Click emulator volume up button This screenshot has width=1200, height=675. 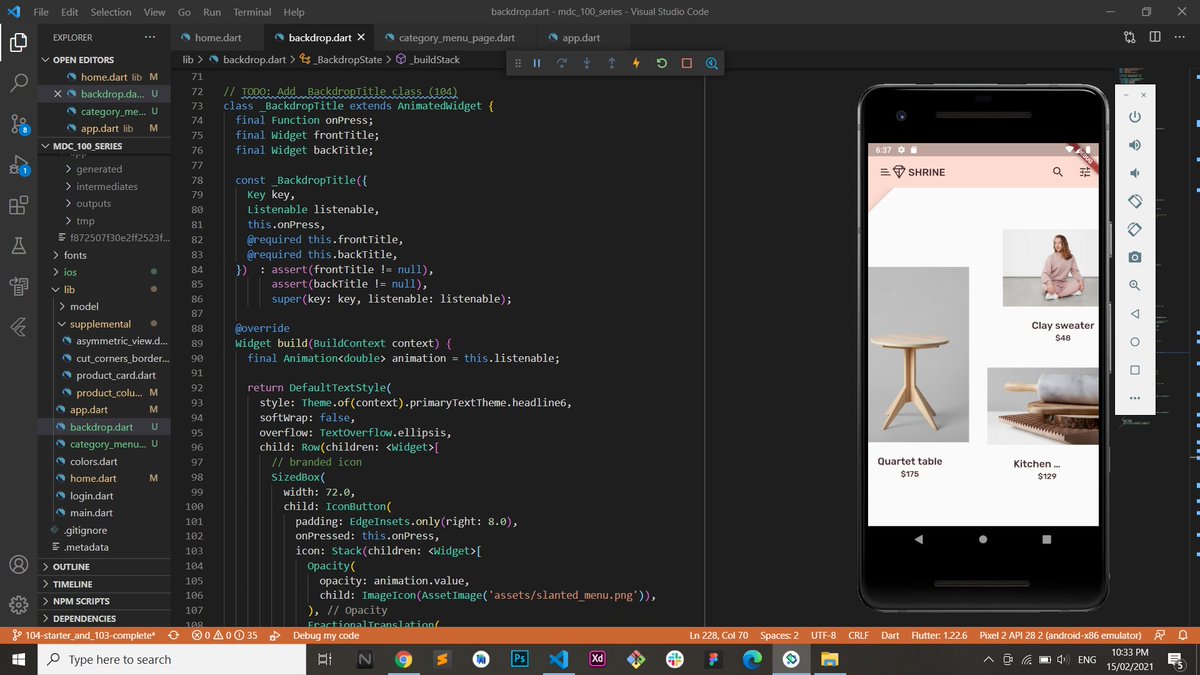click(x=1135, y=145)
